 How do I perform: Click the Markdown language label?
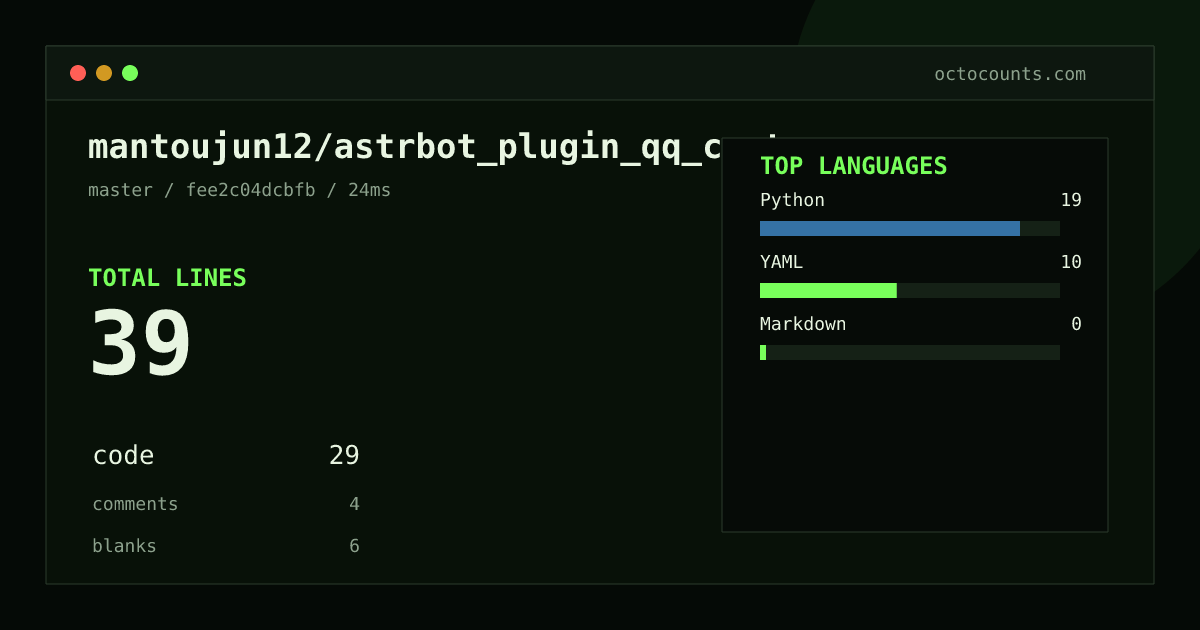click(x=803, y=324)
